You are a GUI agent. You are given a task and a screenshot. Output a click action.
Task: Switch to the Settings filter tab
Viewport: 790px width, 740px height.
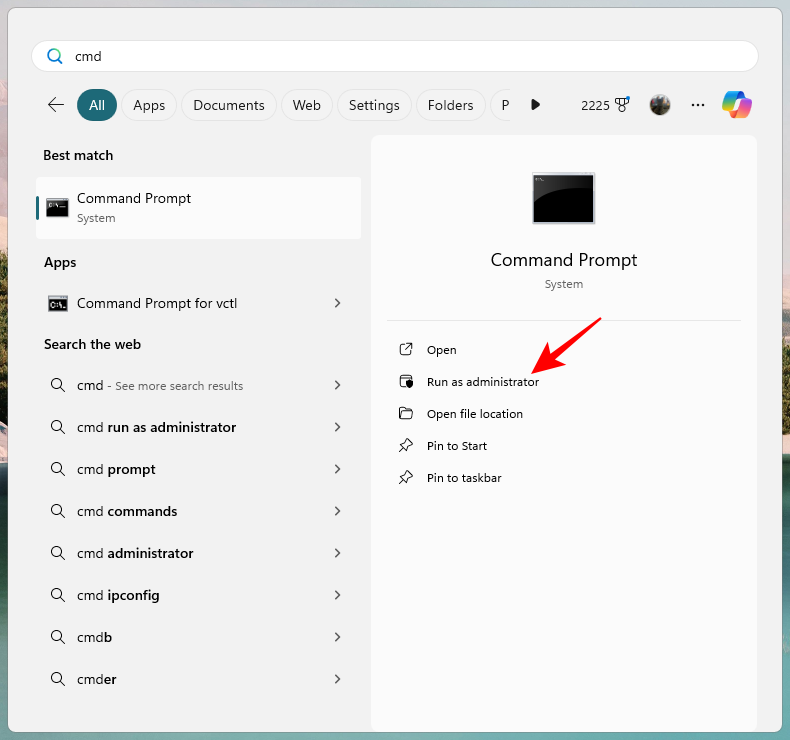tap(374, 105)
